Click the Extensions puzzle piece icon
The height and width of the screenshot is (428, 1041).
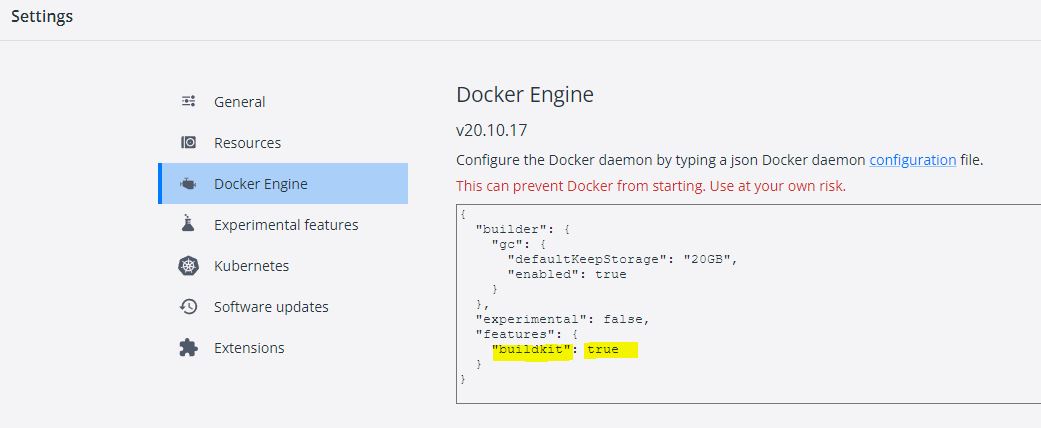coord(189,348)
